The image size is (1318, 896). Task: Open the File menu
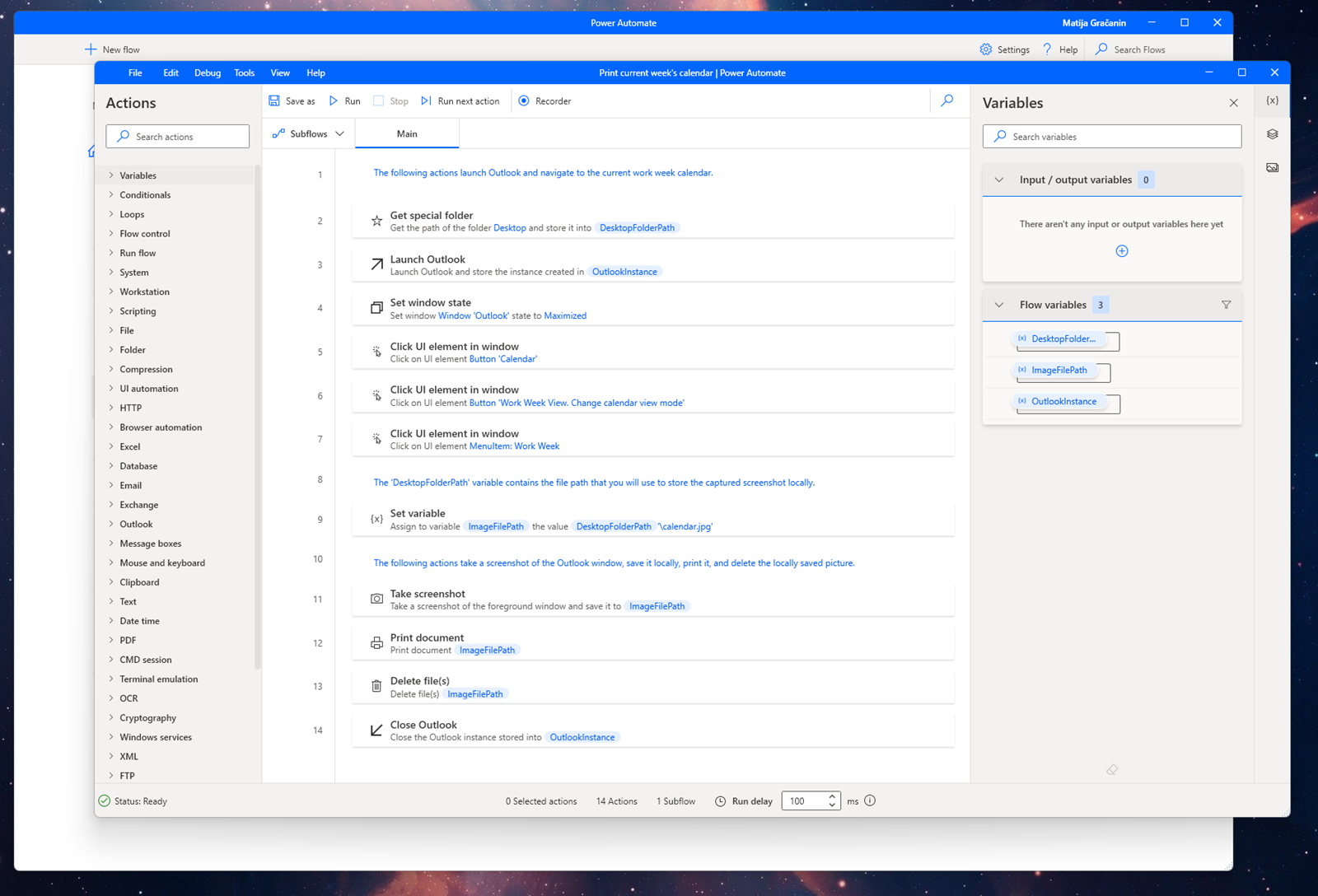click(135, 72)
